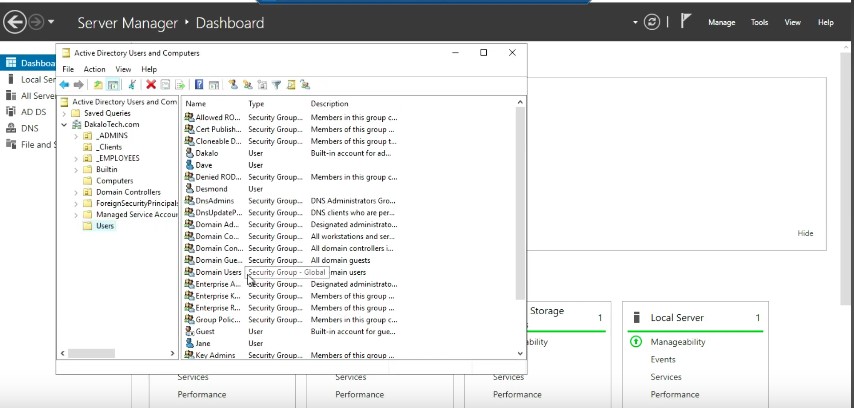Select the Domain Users group row
This screenshot has width=854, height=408.
tap(218, 272)
